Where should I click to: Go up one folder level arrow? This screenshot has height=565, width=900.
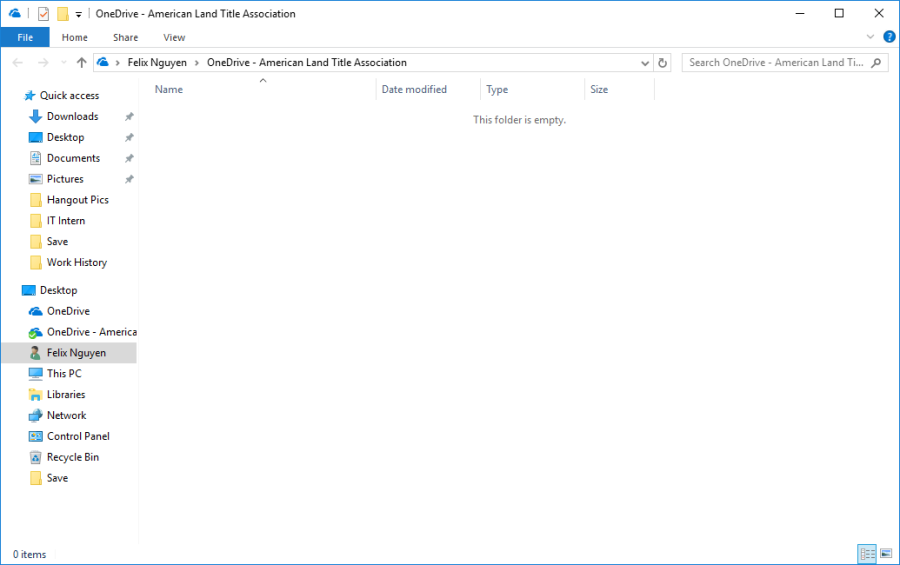pyautogui.click(x=82, y=63)
